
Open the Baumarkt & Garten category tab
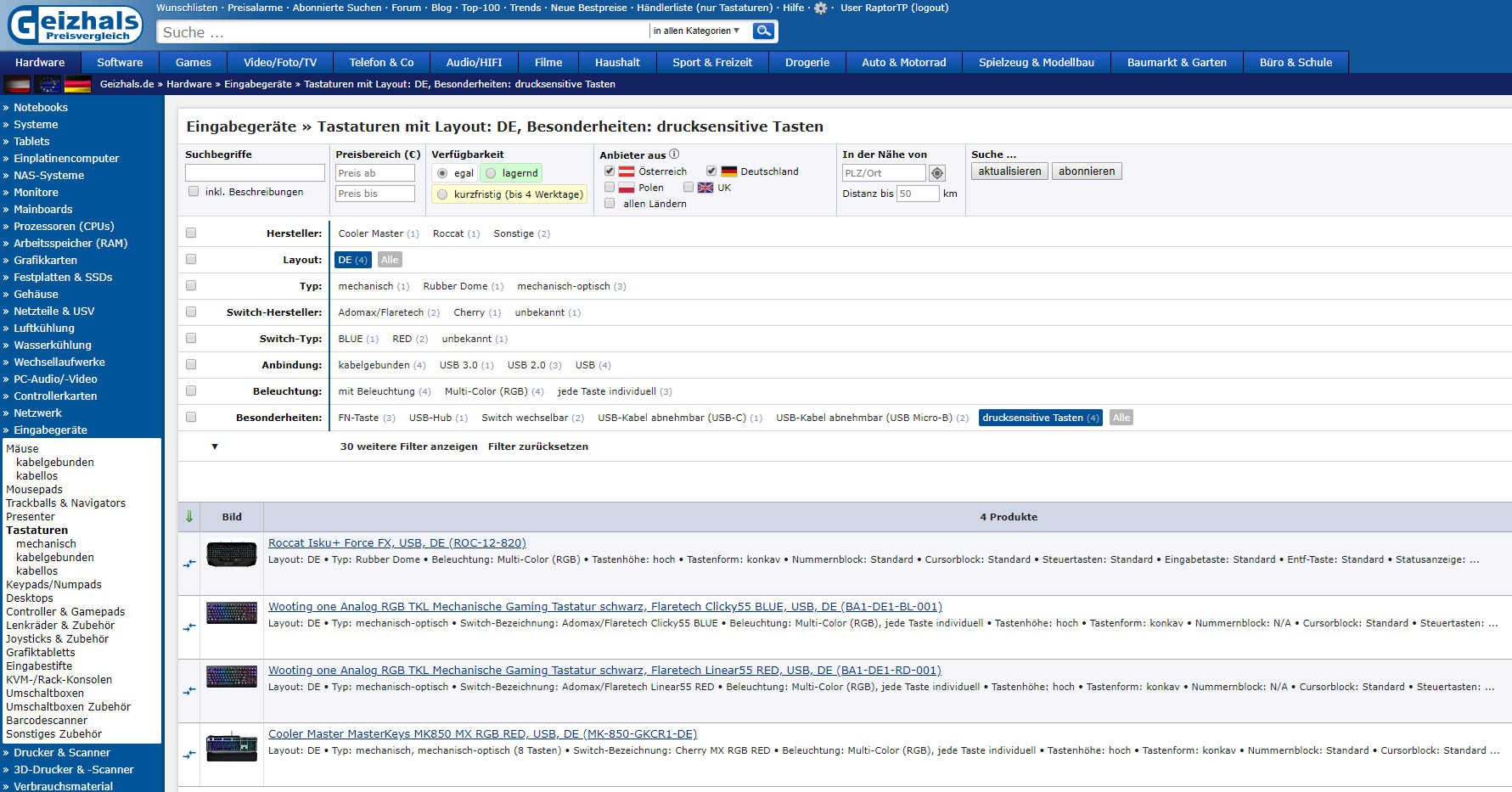[1177, 62]
